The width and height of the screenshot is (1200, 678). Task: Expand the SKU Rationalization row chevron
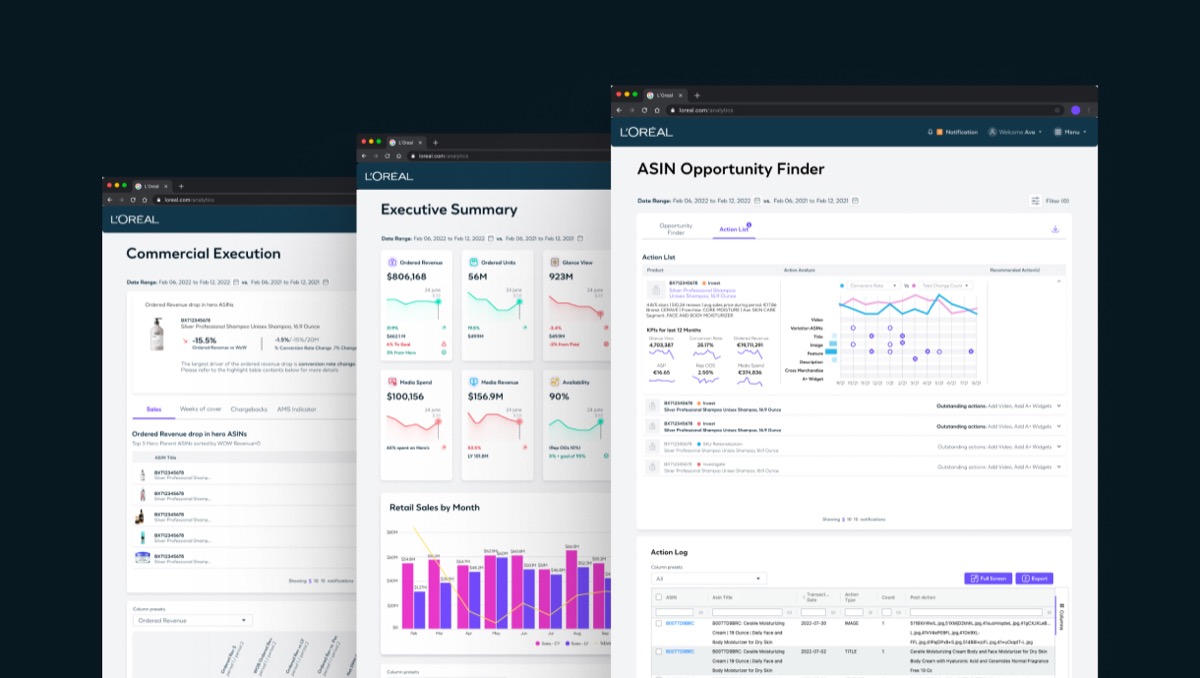pyautogui.click(x=1058, y=446)
